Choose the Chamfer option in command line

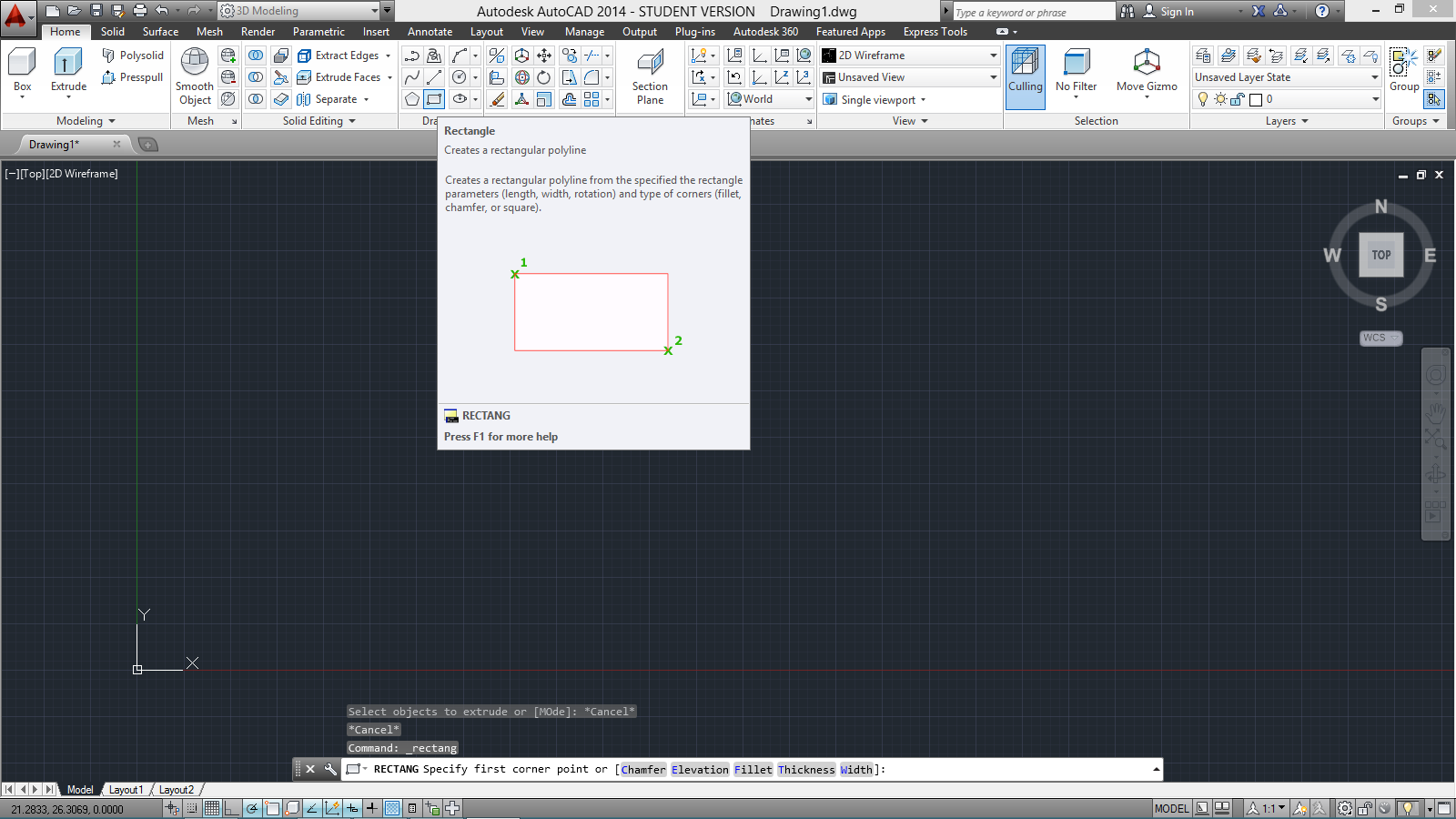(643, 770)
